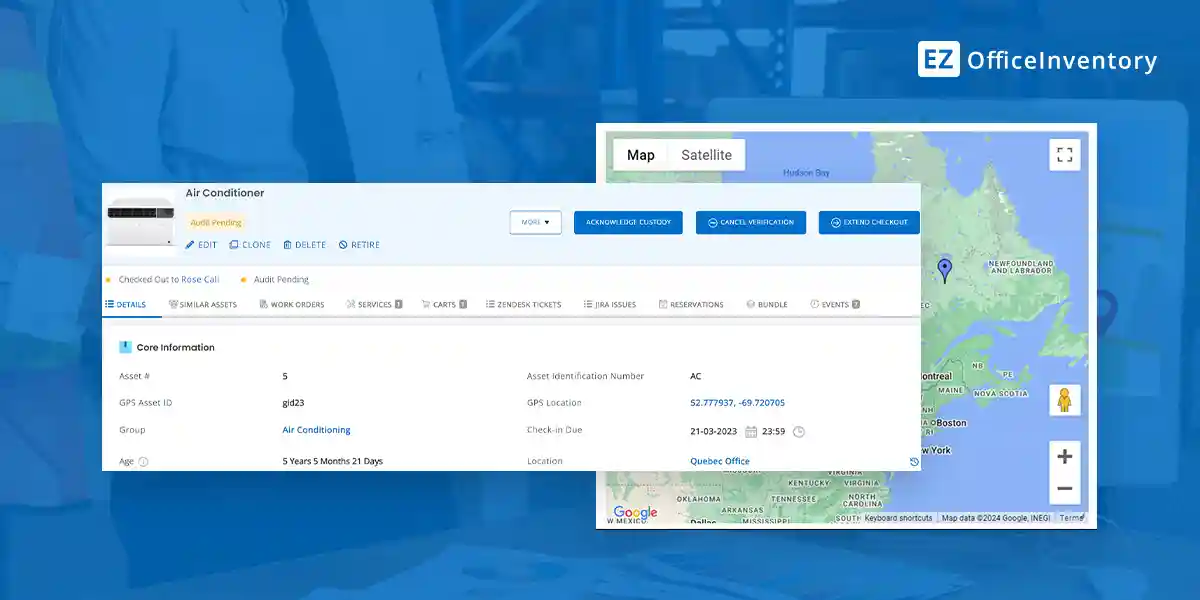1200x600 pixels.
Task: Switch map to Satellite view
Action: point(706,155)
